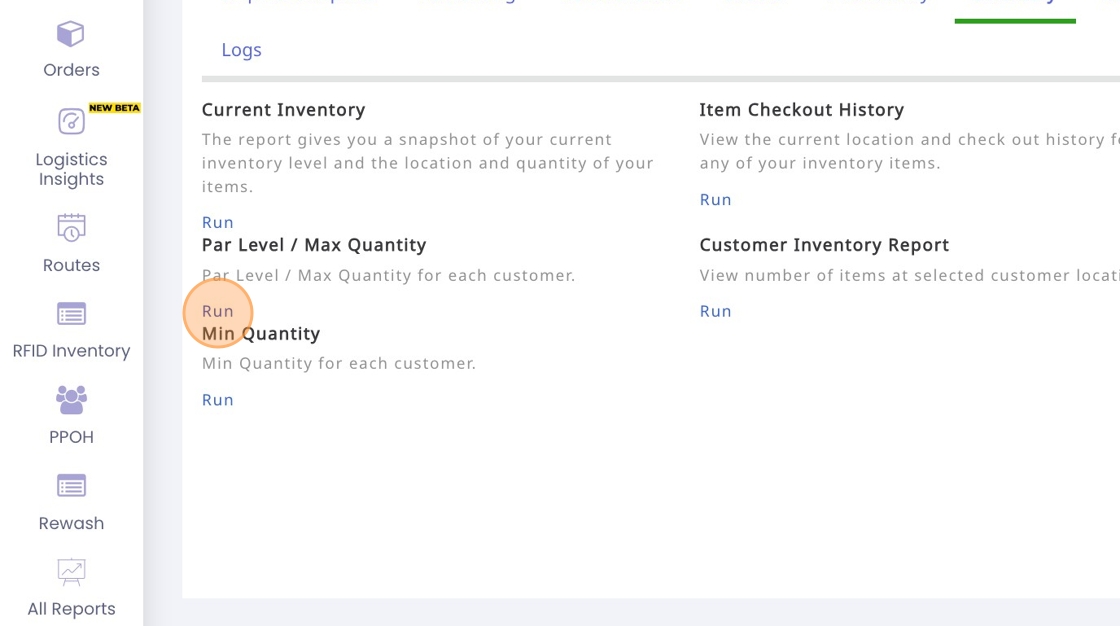Image resolution: width=1120 pixels, height=626 pixels.
Task: Click the PPOH people icon
Action: point(71,400)
